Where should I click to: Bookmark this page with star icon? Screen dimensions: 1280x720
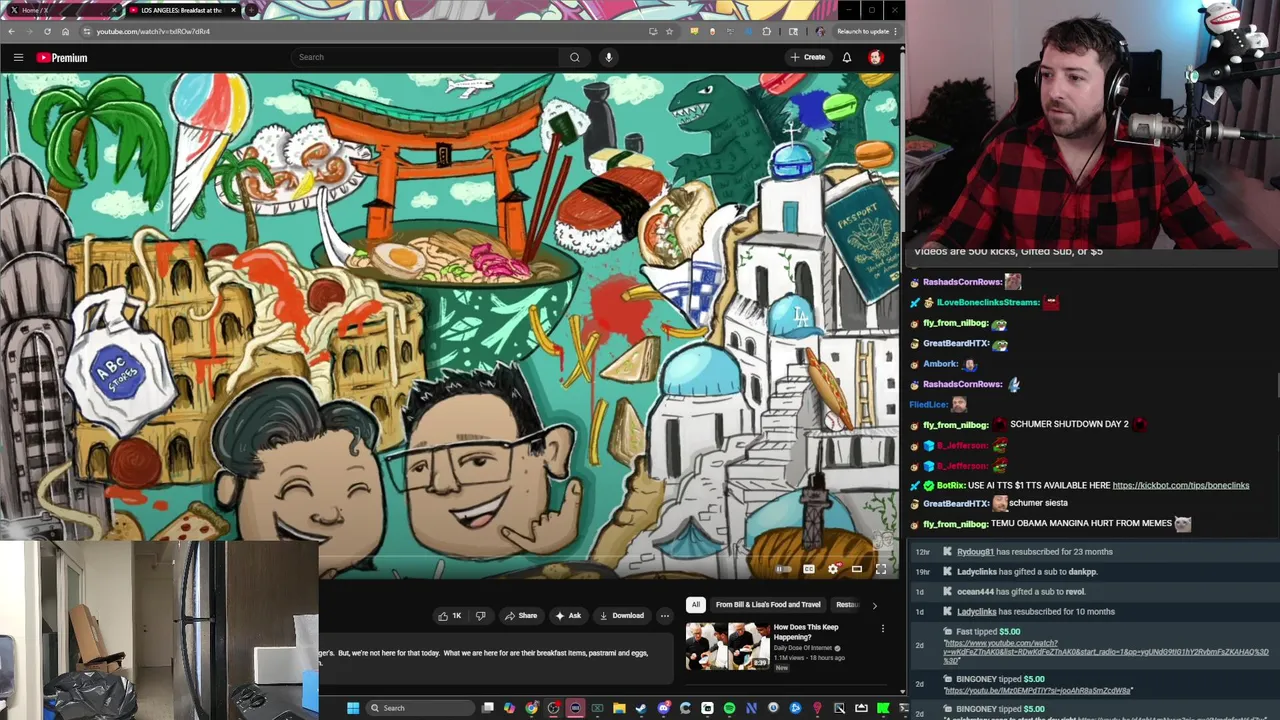(x=669, y=31)
